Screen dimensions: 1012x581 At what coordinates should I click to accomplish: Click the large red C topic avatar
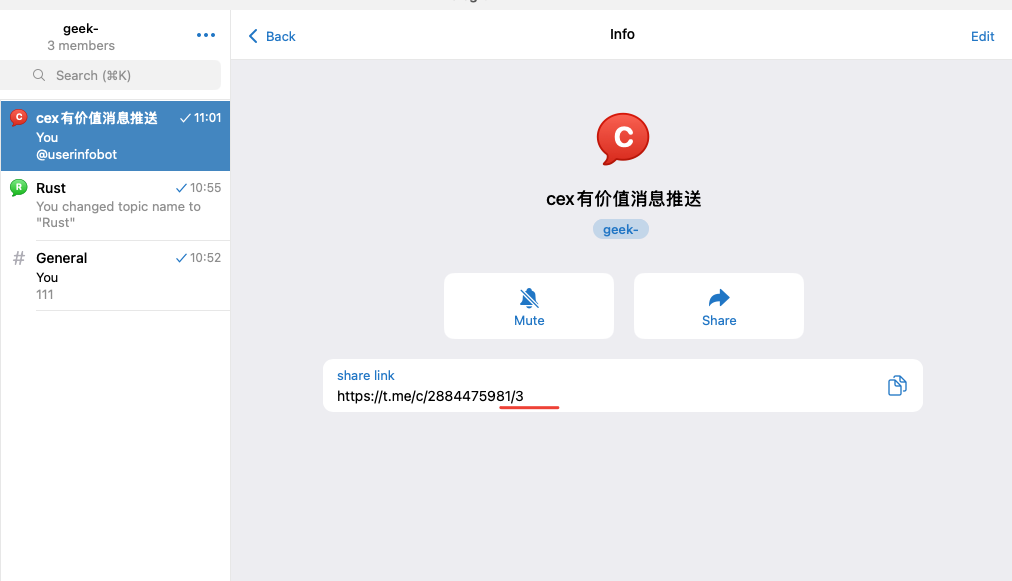622,138
